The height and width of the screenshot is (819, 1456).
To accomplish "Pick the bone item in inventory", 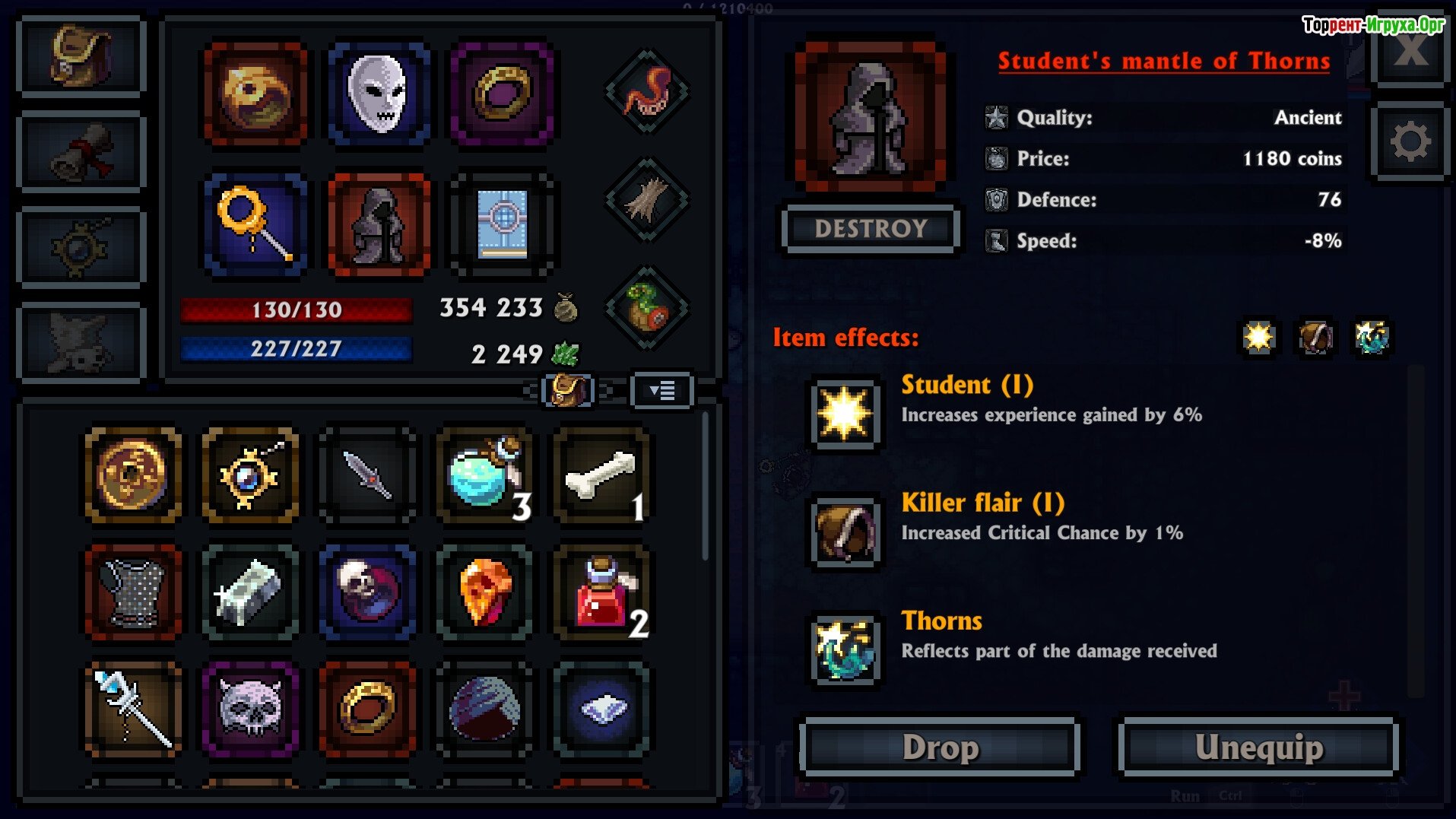I will click(601, 476).
